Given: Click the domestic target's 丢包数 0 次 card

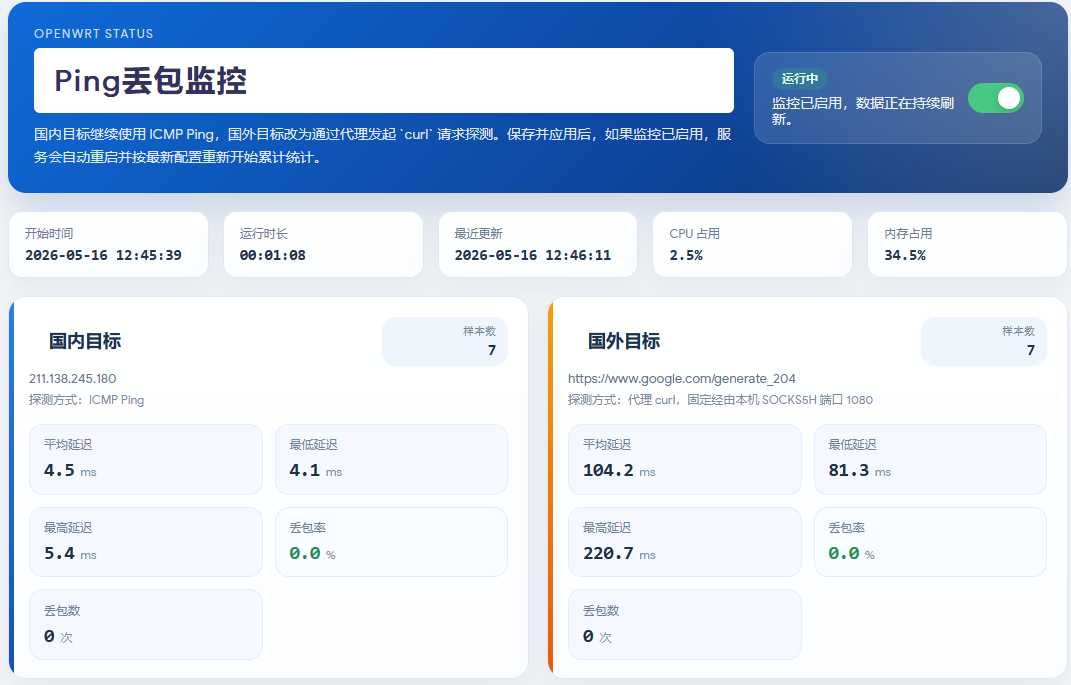Looking at the screenshot, I should coord(145,625).
